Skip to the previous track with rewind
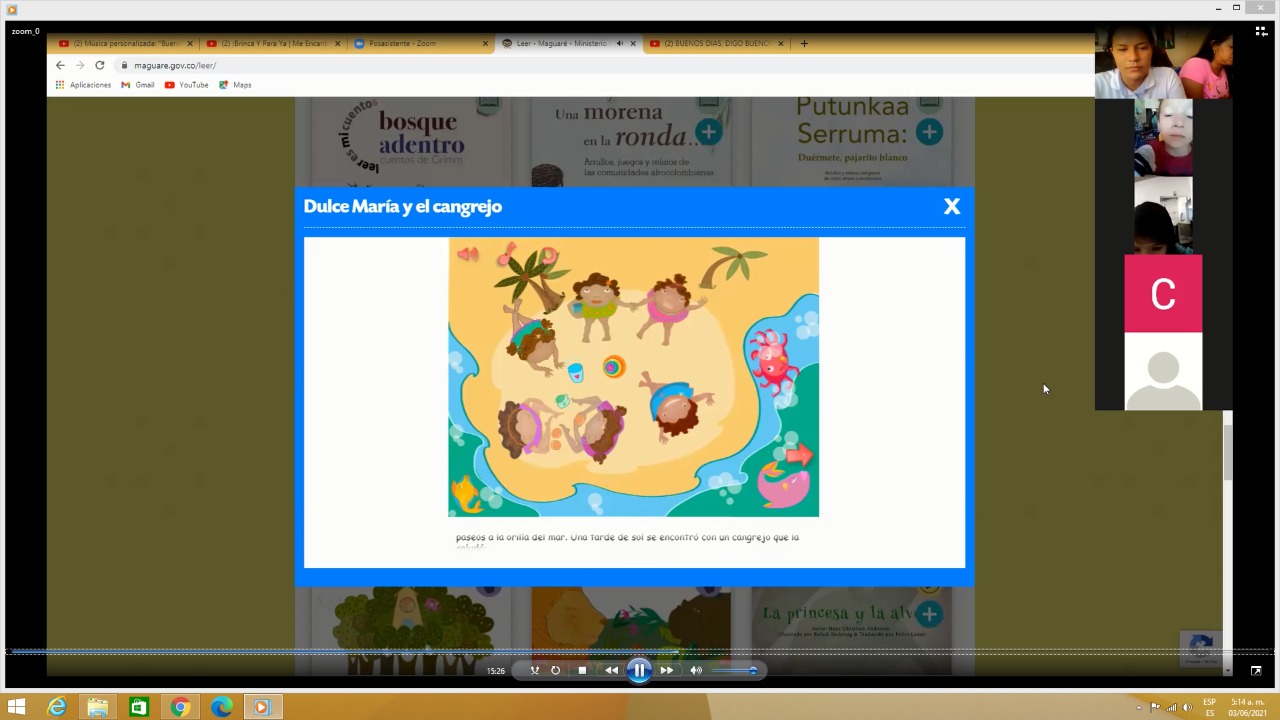 pos(611,670)
